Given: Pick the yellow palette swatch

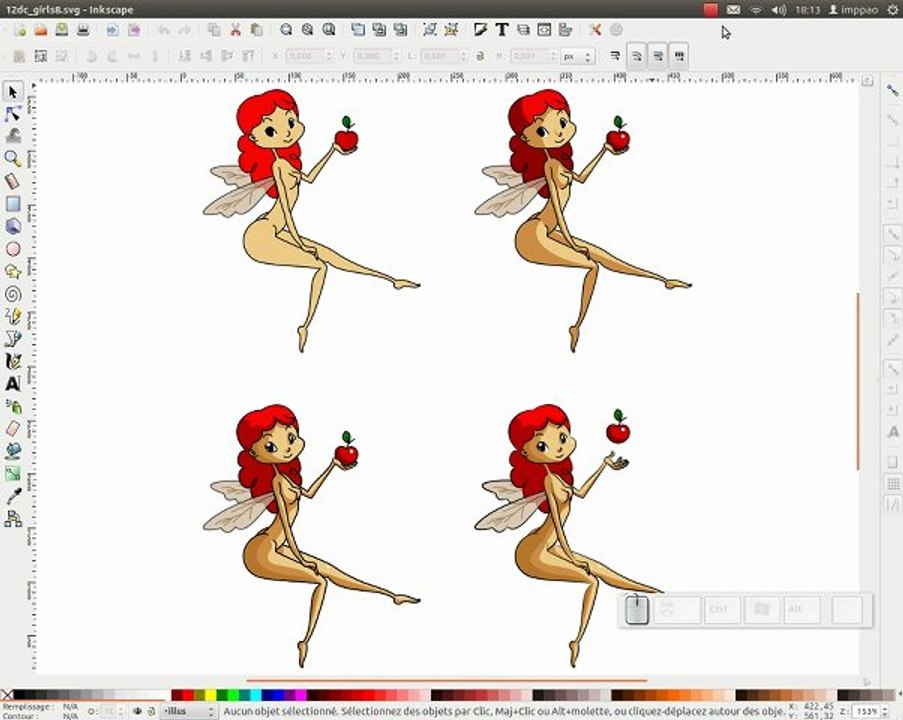Looking at the screenshot, I should (210, 695).
